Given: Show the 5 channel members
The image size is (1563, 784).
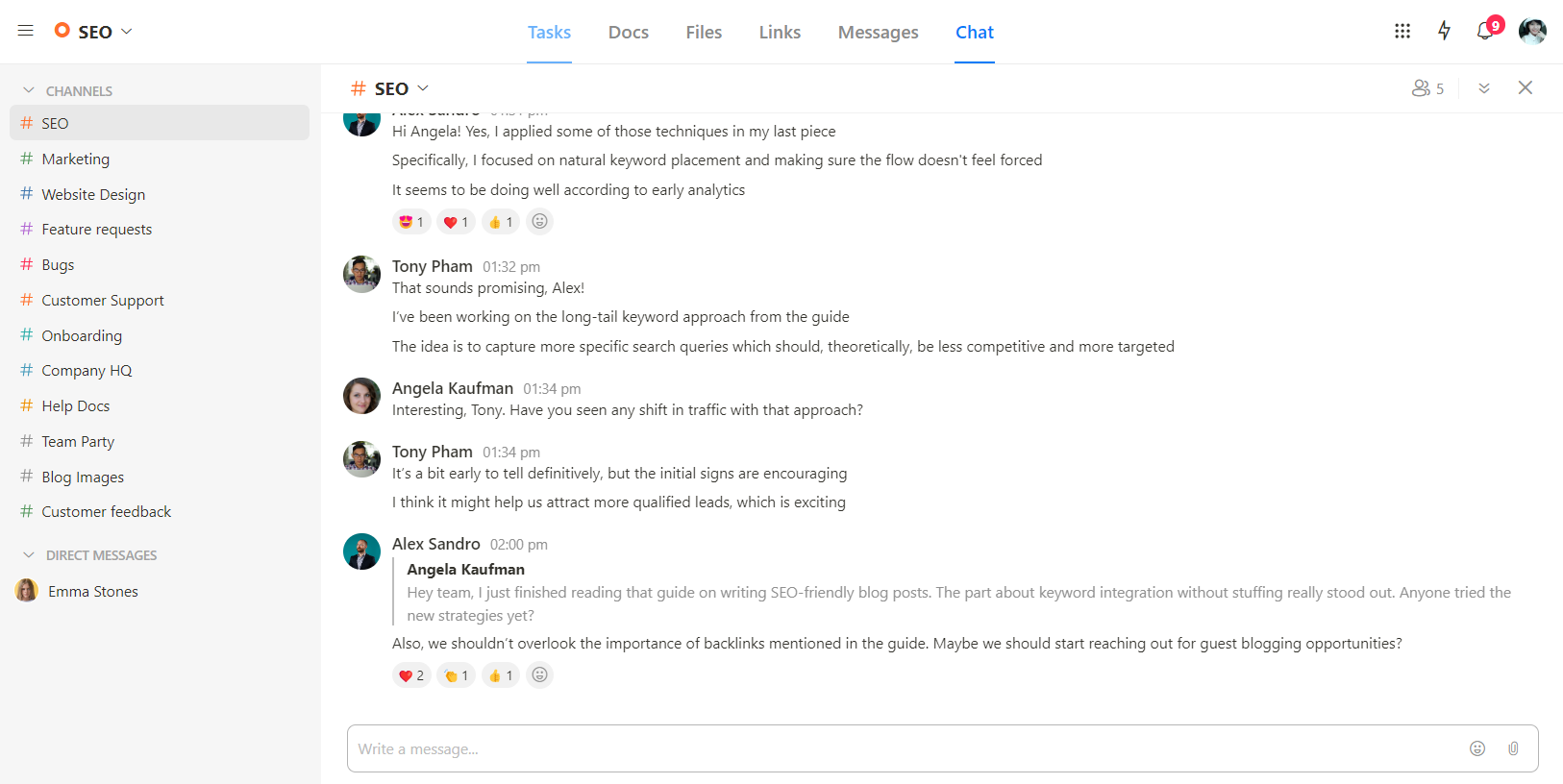Looking at the screenshot, I should click(1427, 88).
